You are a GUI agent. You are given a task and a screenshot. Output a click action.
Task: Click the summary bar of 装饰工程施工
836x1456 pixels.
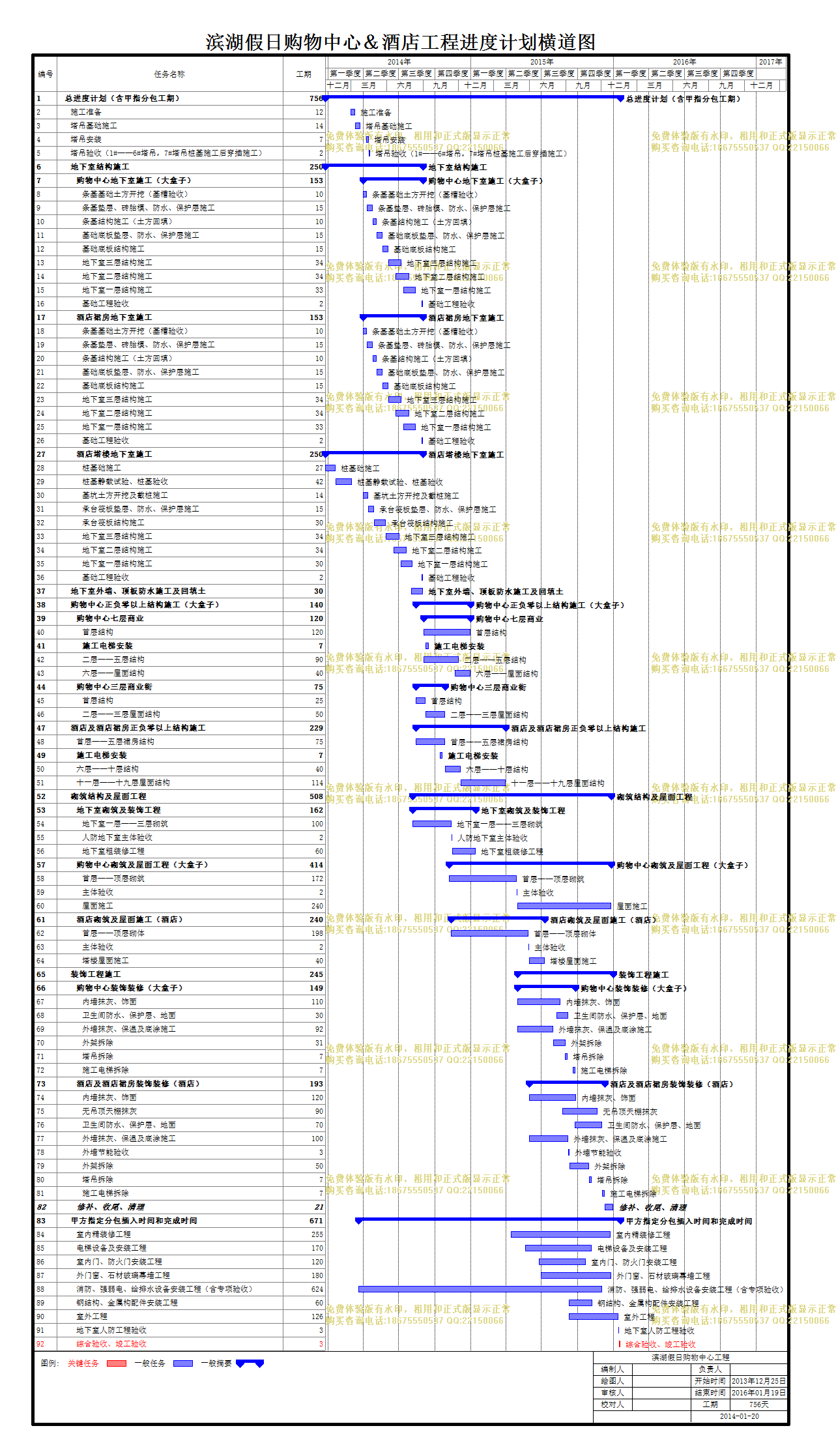click(x=566, y=974)
